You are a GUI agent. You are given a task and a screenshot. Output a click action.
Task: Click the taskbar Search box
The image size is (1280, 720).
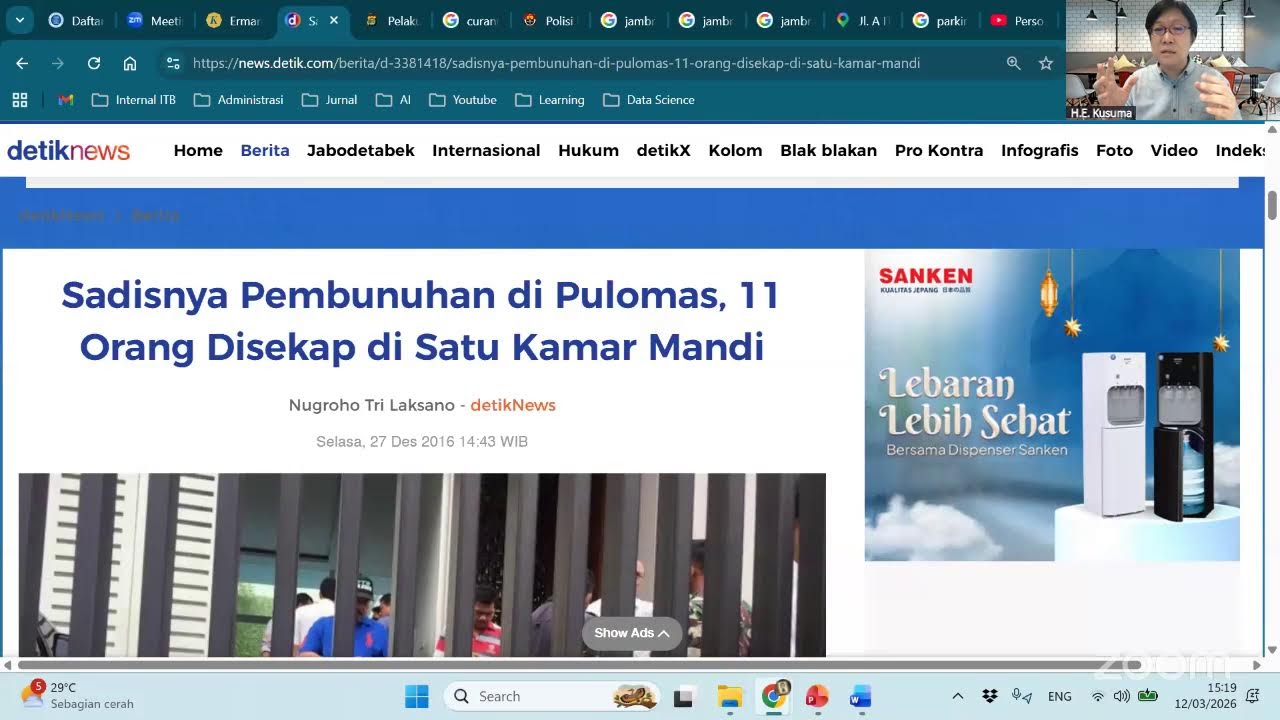coord(552,697)
